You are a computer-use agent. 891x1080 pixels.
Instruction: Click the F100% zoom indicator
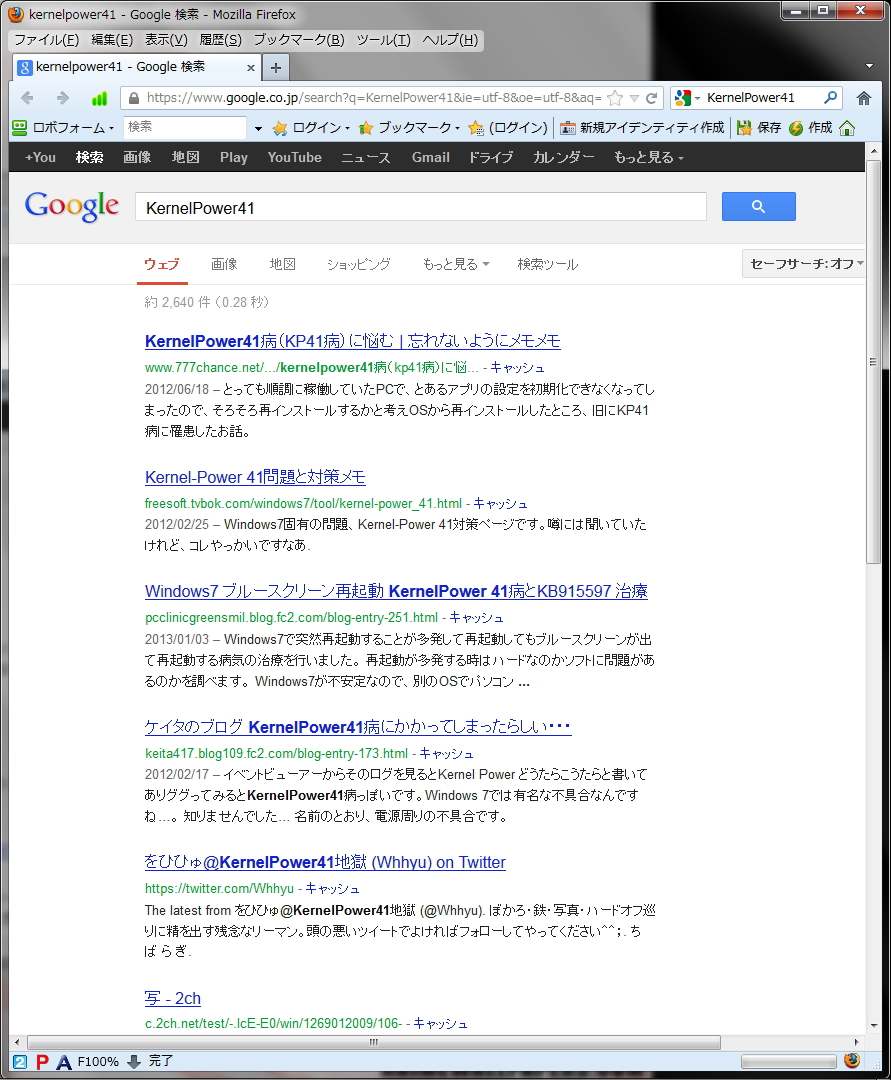pos(98,1061)
